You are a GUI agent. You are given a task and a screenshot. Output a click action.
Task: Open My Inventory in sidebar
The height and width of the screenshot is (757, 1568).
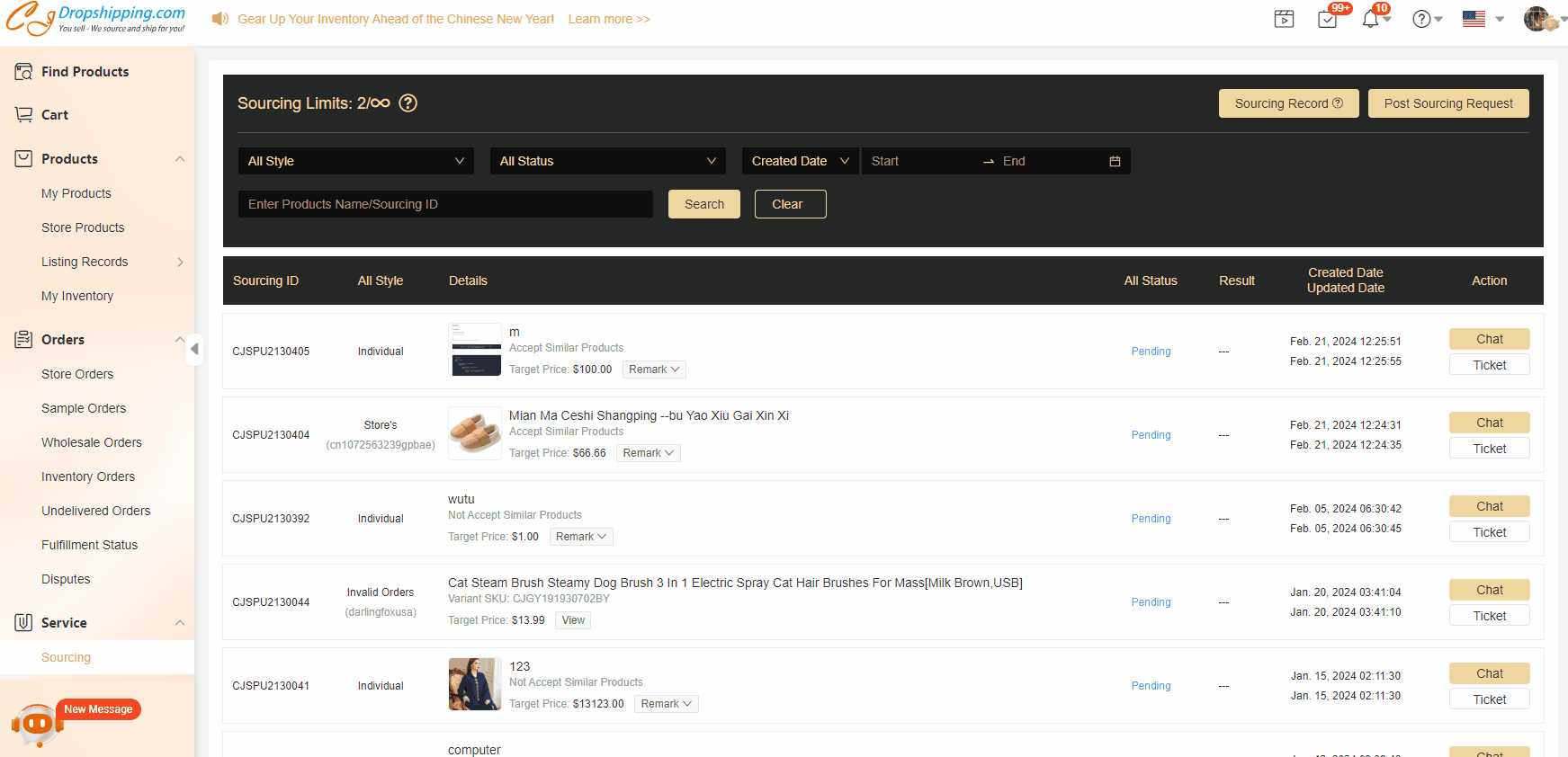point(77,296)
